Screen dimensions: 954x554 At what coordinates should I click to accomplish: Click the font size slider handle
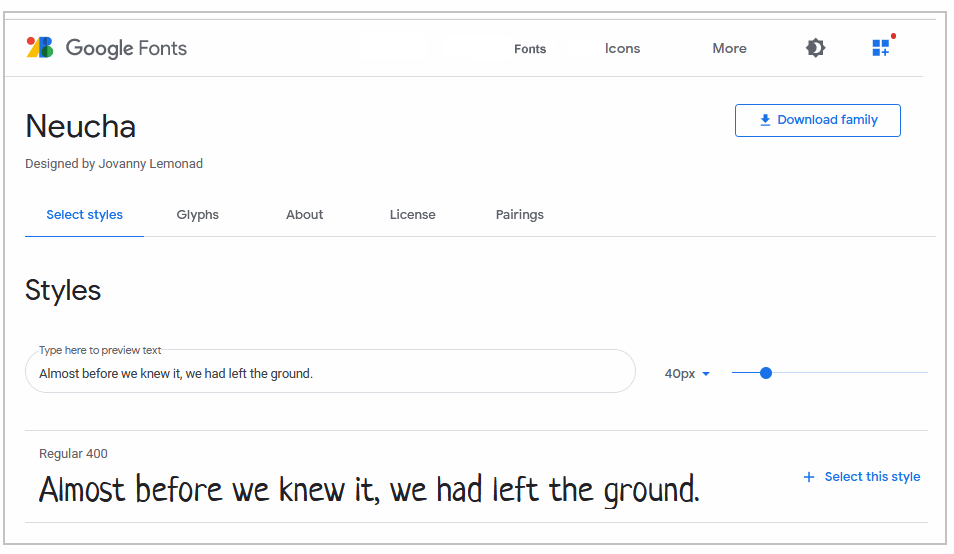766,373
